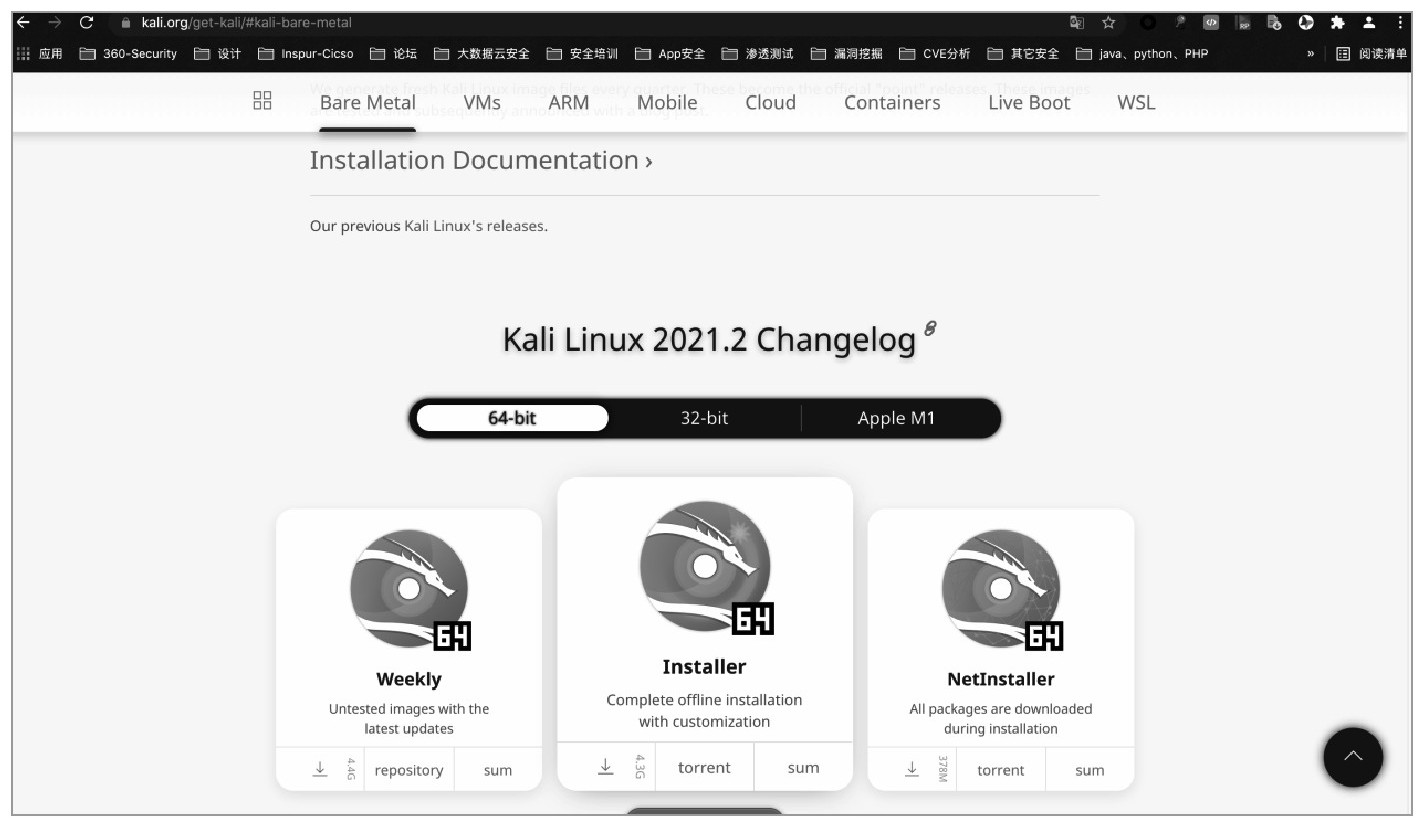Open the 设计 bookmark folder

click(217, 54)
